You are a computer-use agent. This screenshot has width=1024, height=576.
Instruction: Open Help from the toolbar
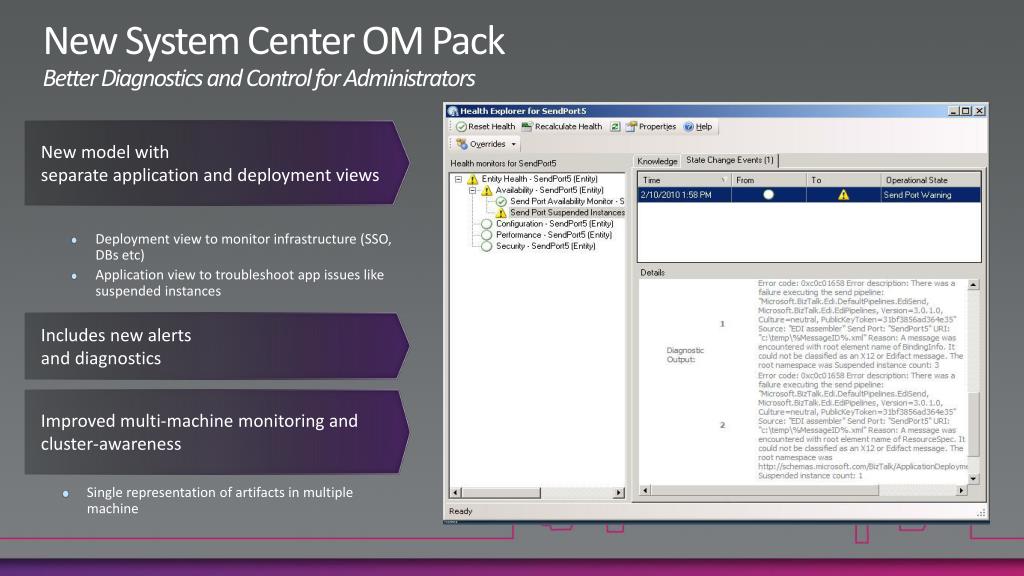698,127
